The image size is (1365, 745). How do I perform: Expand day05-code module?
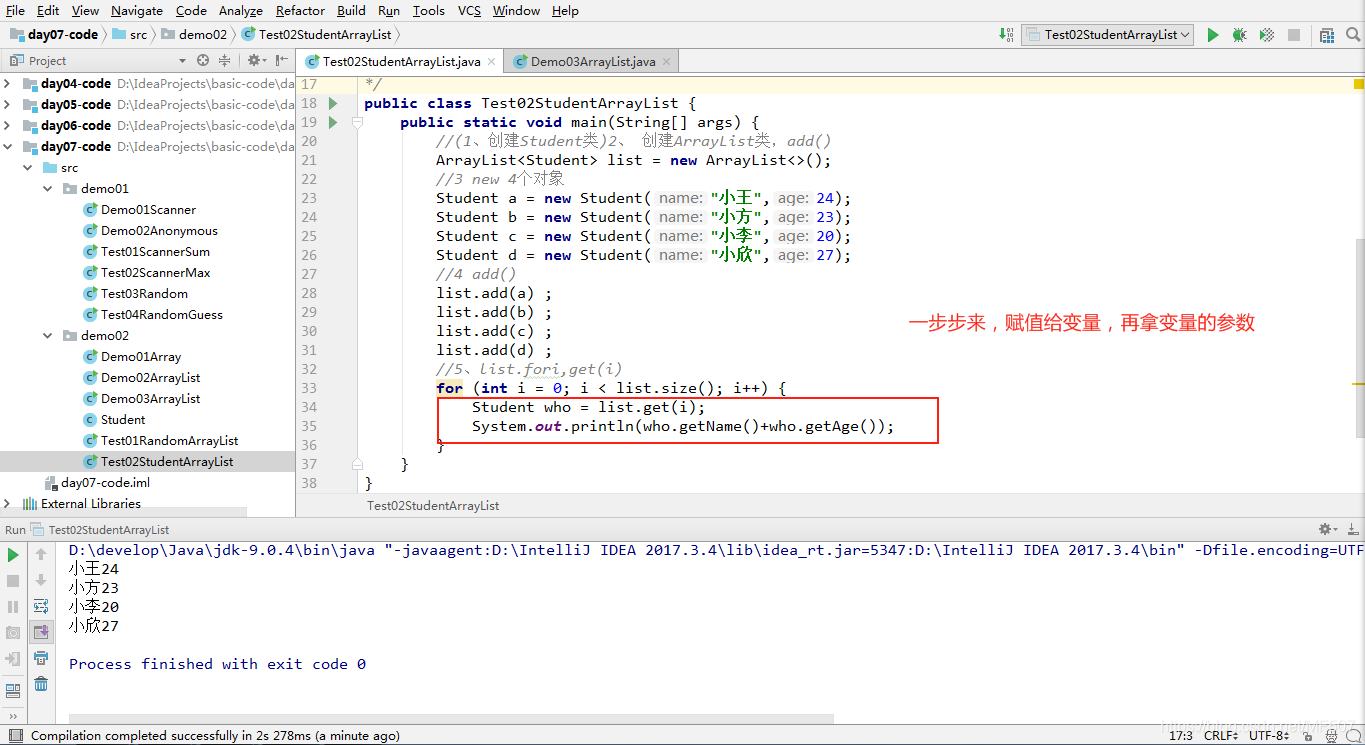pos(8,105)
